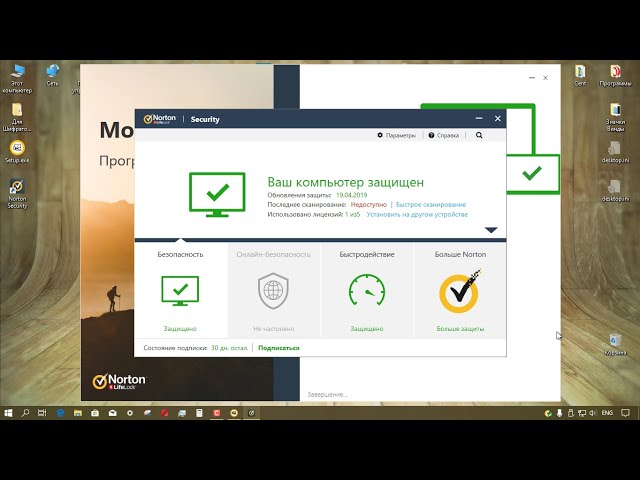Click the taskbar search magnifier
This screenshot has height=480, width=640.
(25, 413)
